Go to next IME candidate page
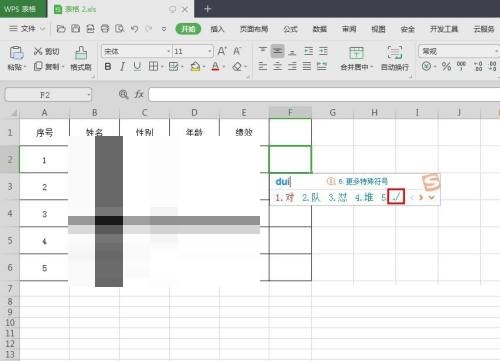Image resolution: width=500 pixels, height=361 pixels. coord(421,197)
